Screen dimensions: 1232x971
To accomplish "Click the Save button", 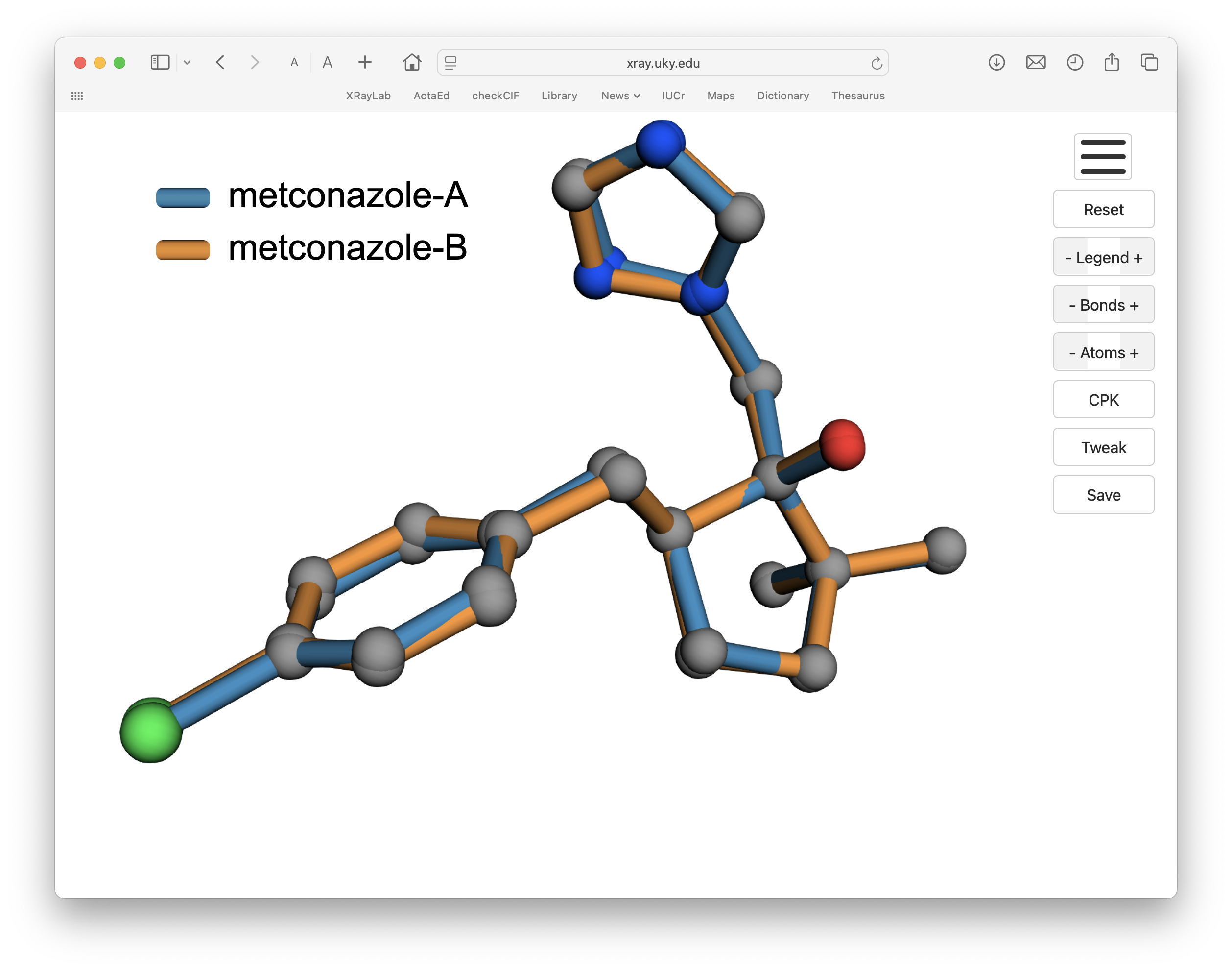I will point(1103,495).
